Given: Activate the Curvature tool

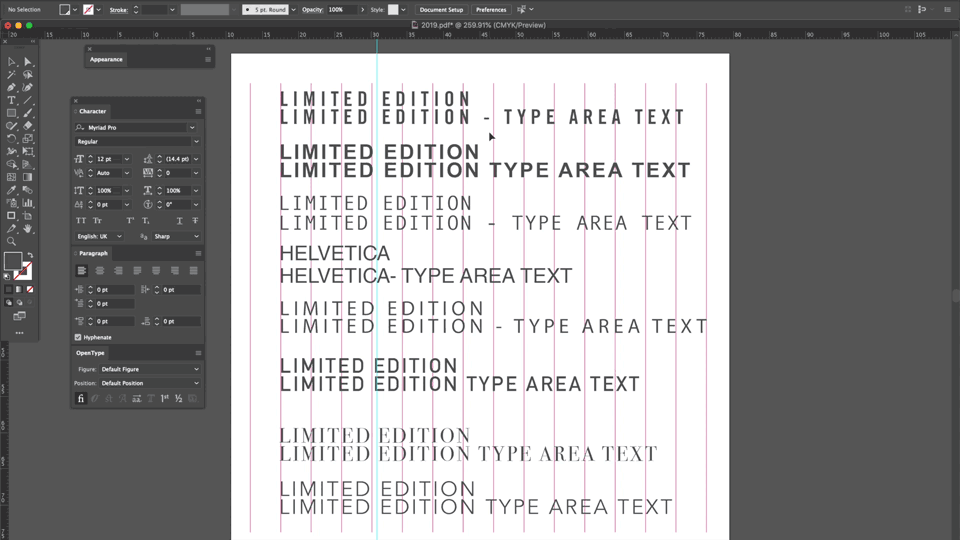Looking at the screenshot, I should (x=28, y=88).
